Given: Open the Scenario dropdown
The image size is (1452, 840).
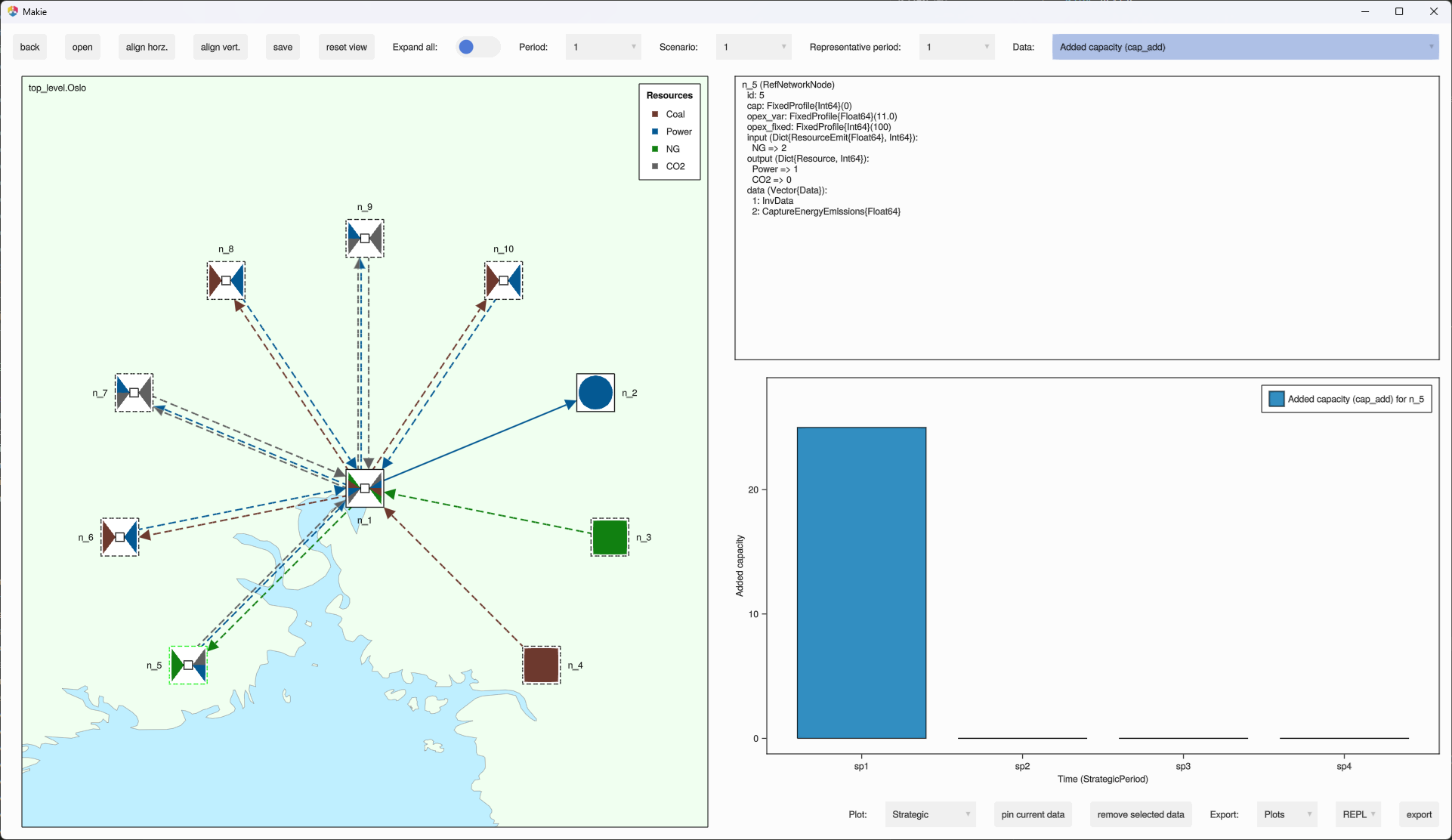Looking at the screenshot, I should click(753, 47).
